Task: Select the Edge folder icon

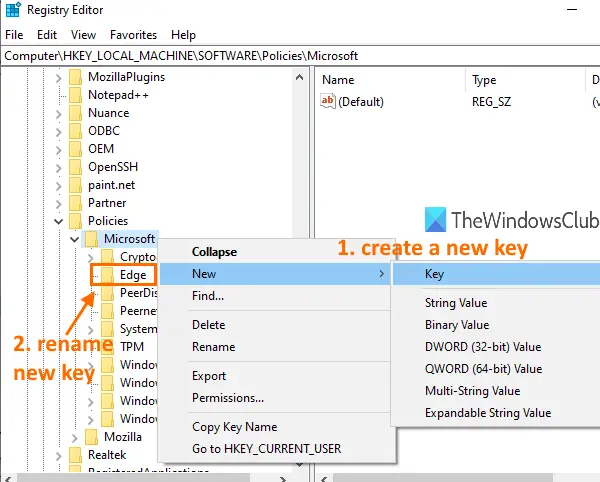Action: click(107, 275)
